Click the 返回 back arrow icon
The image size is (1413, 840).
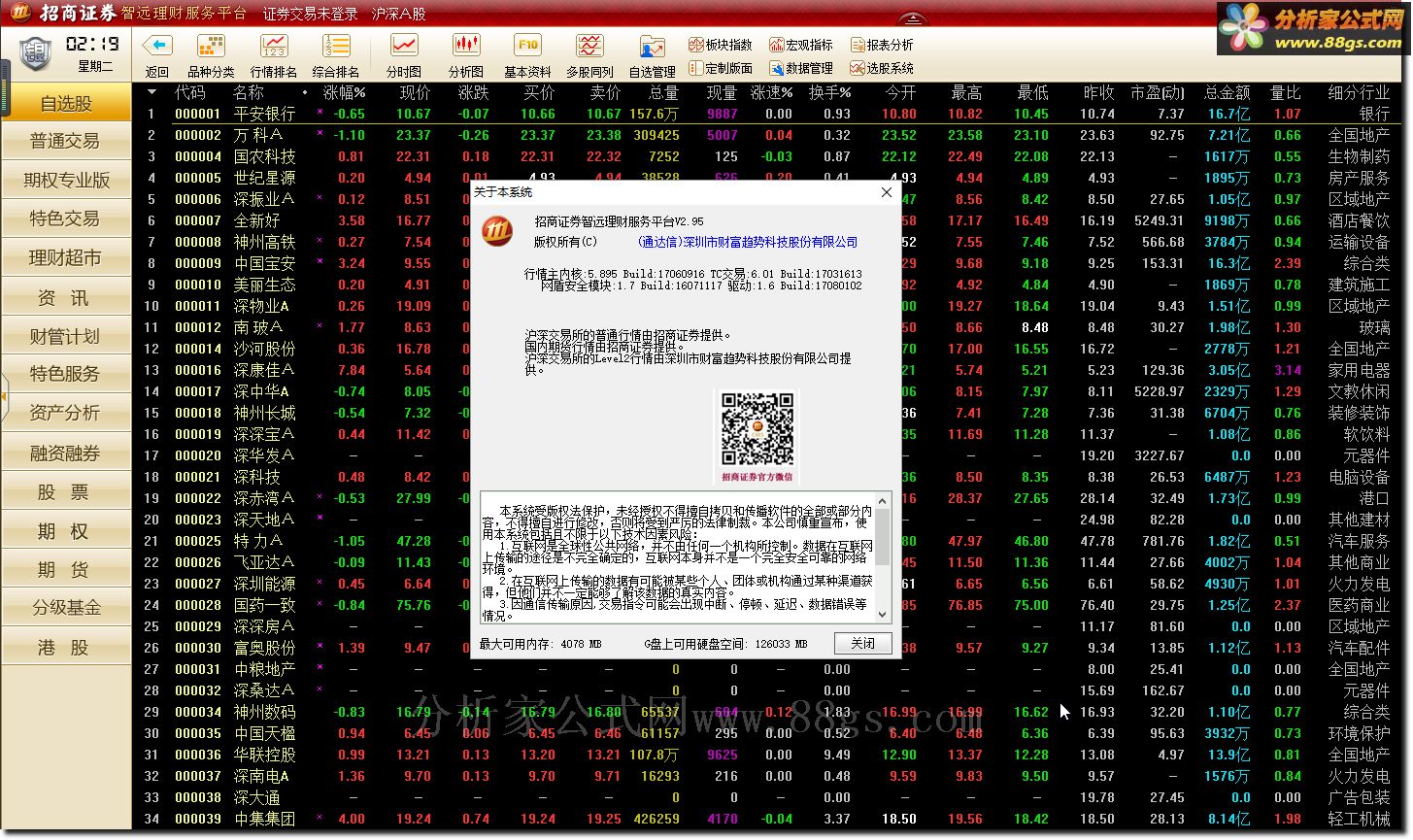coord(157,46)
